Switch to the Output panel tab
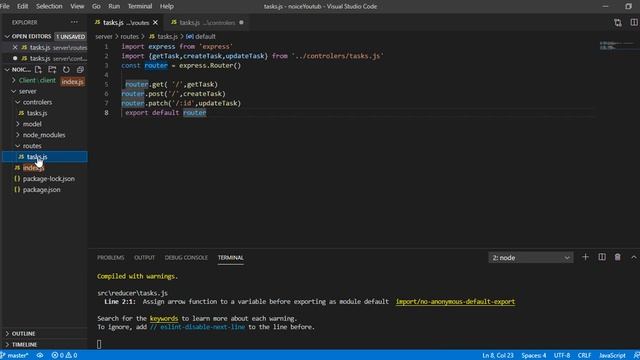 pos(144,258)
